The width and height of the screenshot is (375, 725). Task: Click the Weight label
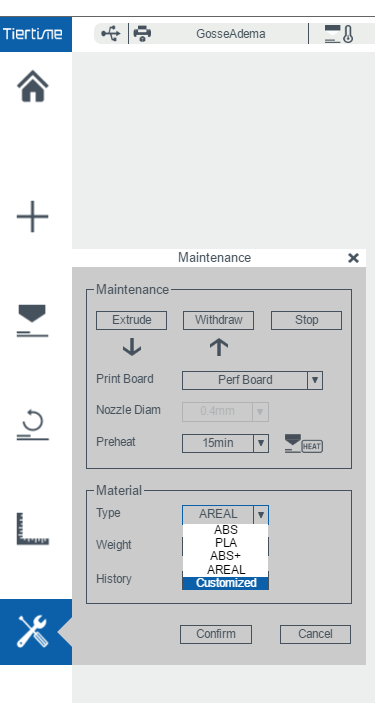pos(114,545)
